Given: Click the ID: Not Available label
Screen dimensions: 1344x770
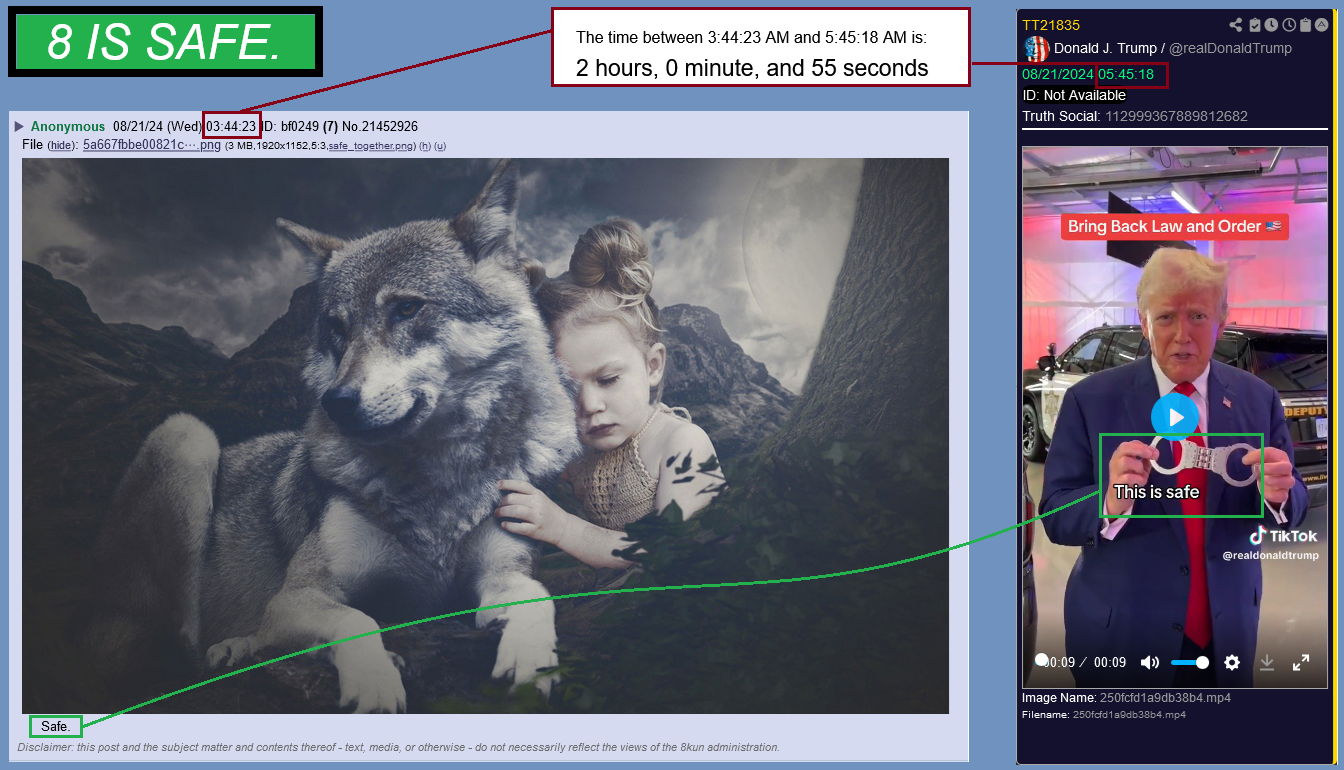Looking at the screenshot, I should [1074, 95].
